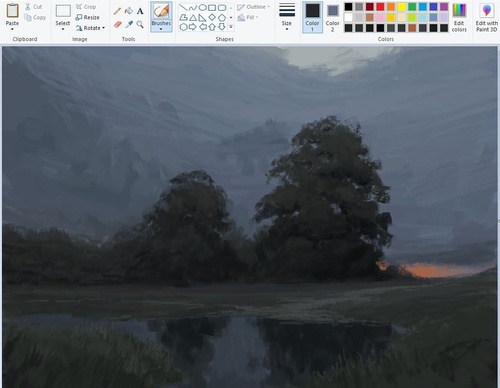Pick the yellow palette swatch

[402, 7]
